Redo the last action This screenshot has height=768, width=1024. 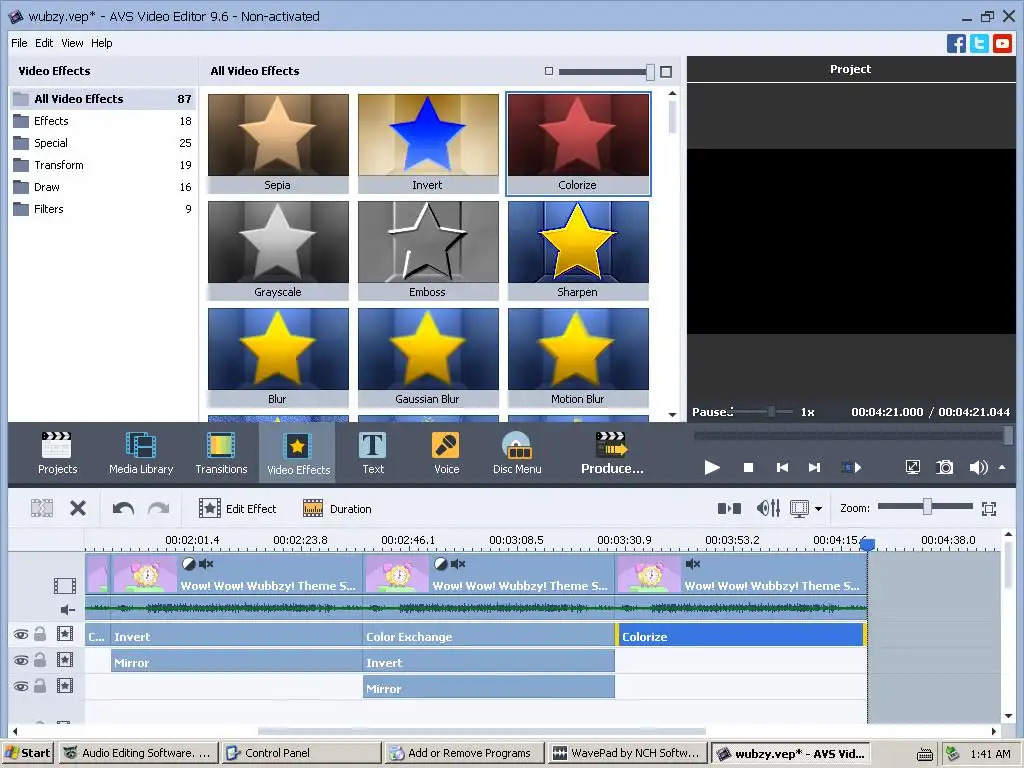point(159,508)
